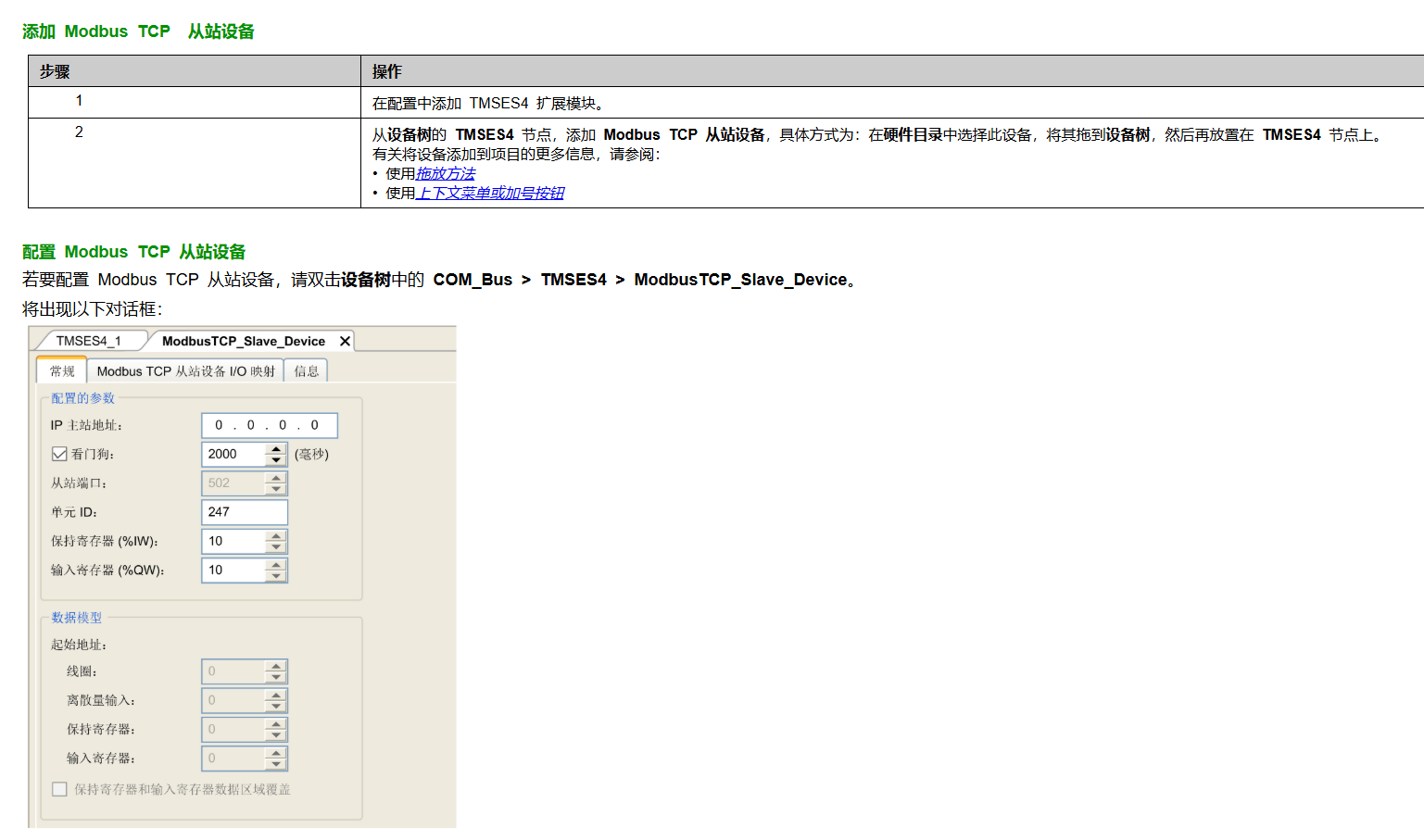Close the ModbusTCP_Slave_Device tab
This screenshot has width=1424, height=840.
click(345, 342)
